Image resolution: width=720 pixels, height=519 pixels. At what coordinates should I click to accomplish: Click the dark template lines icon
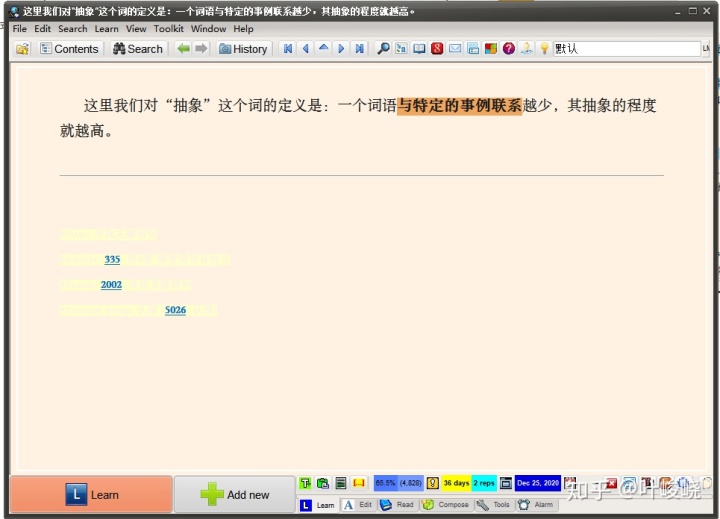[341, 483]
